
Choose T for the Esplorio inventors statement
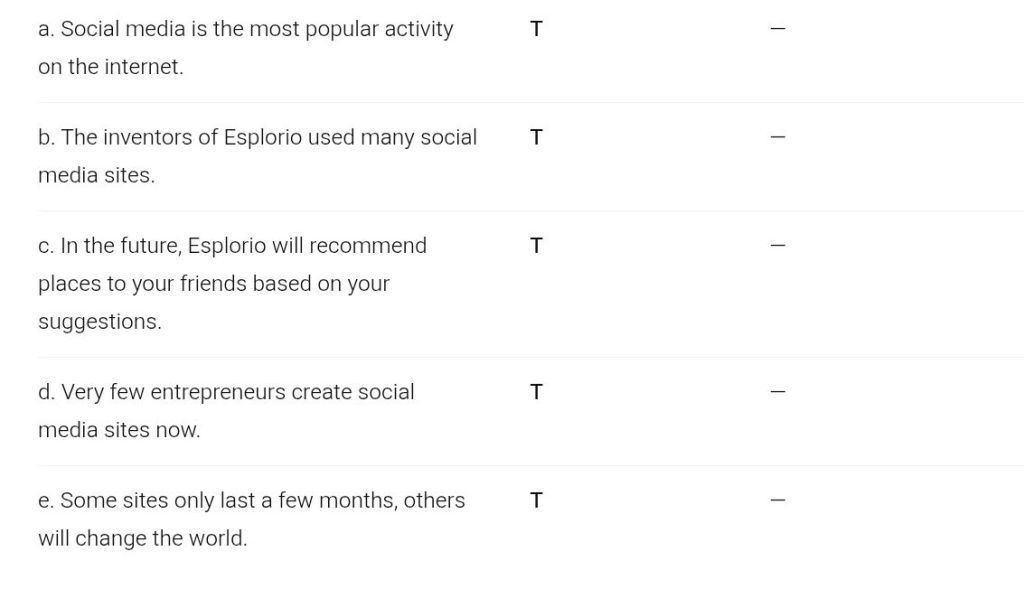536,137
